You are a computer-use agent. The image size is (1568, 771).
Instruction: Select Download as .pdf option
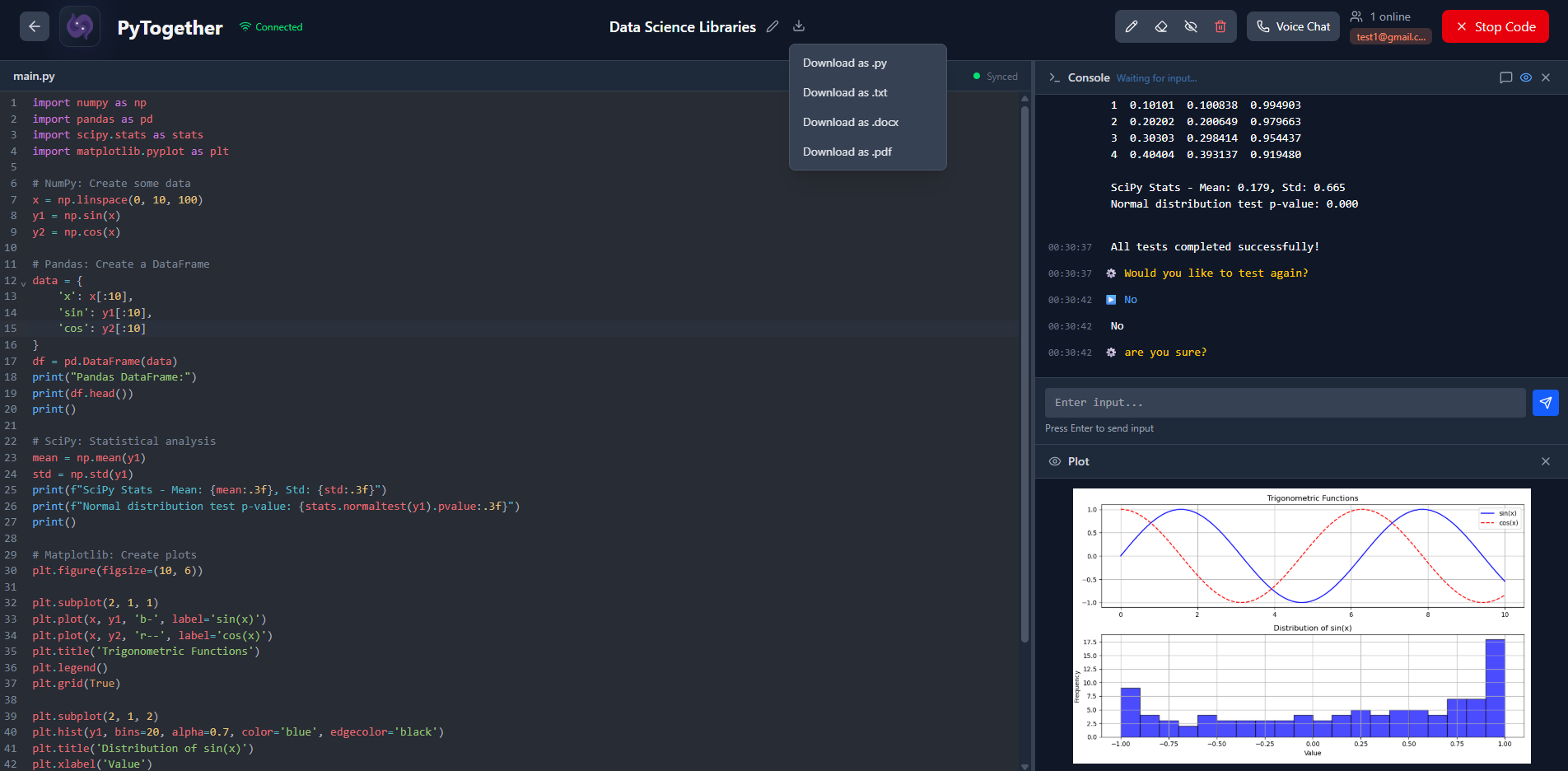(847, 152)
